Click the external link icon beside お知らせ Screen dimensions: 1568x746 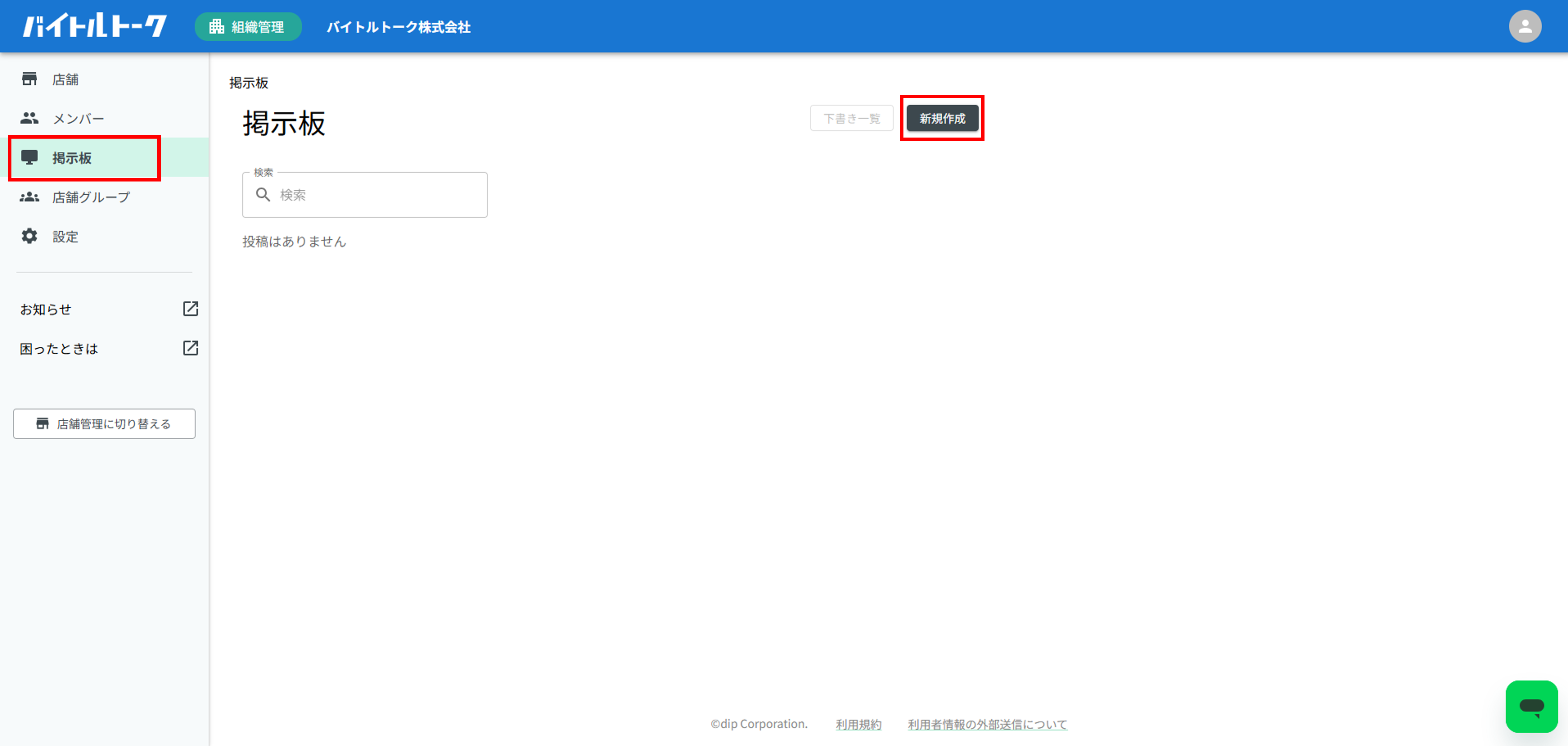(191, 309)
